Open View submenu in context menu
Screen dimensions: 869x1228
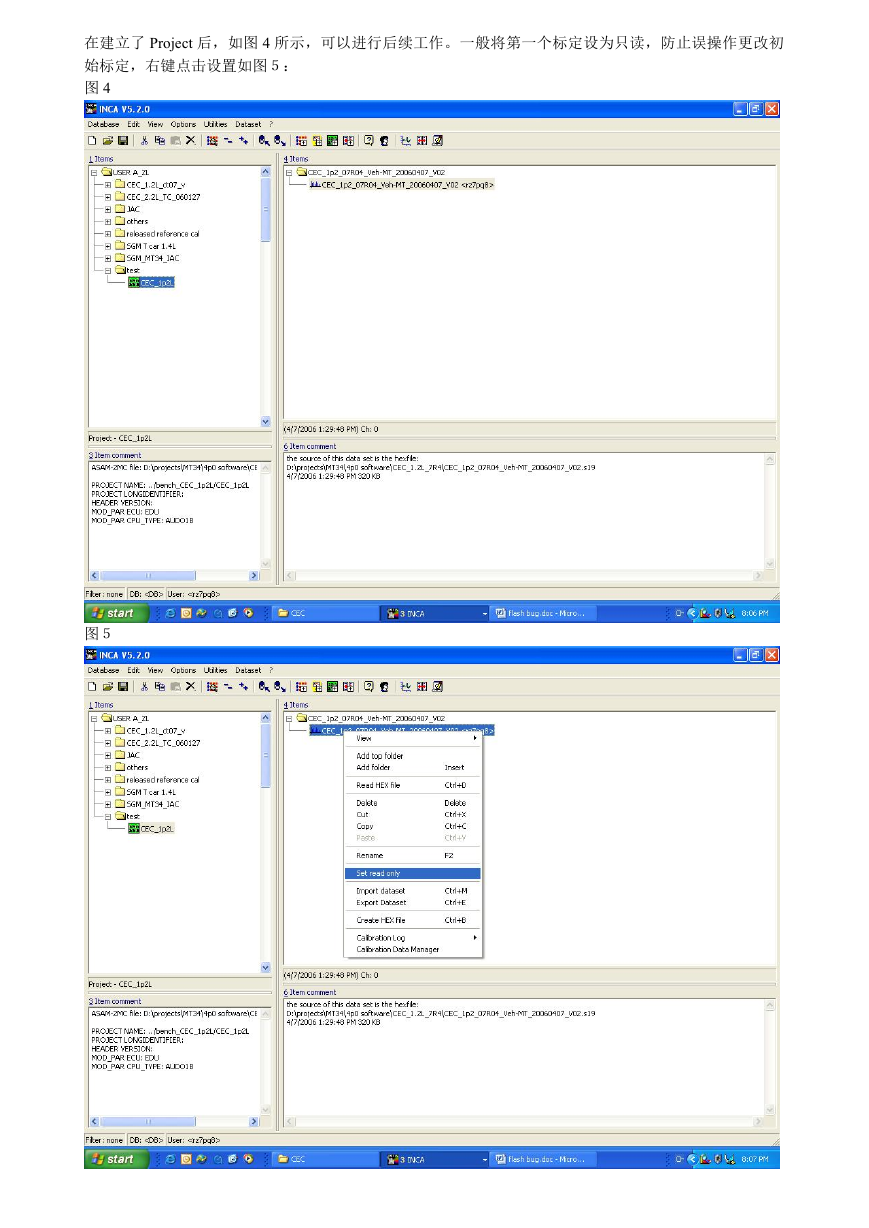413,738
